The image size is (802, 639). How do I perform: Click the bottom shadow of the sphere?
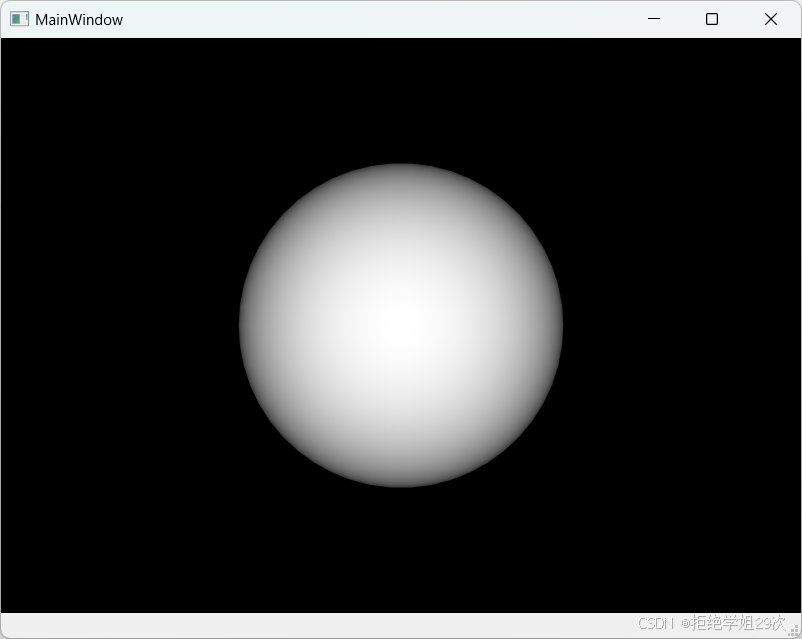tap(400, 470)
